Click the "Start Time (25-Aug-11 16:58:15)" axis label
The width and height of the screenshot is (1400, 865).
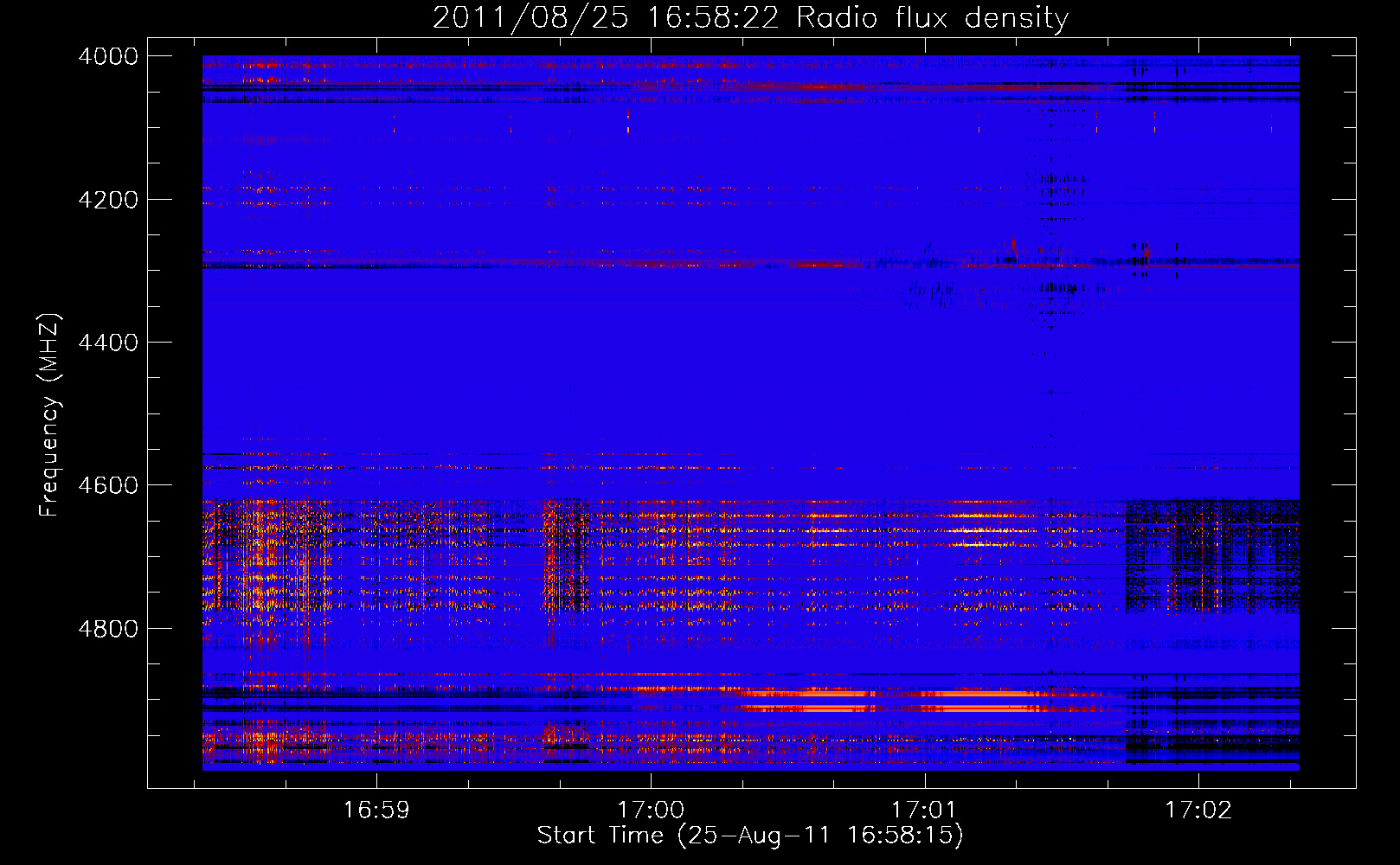tap(750, 836)
